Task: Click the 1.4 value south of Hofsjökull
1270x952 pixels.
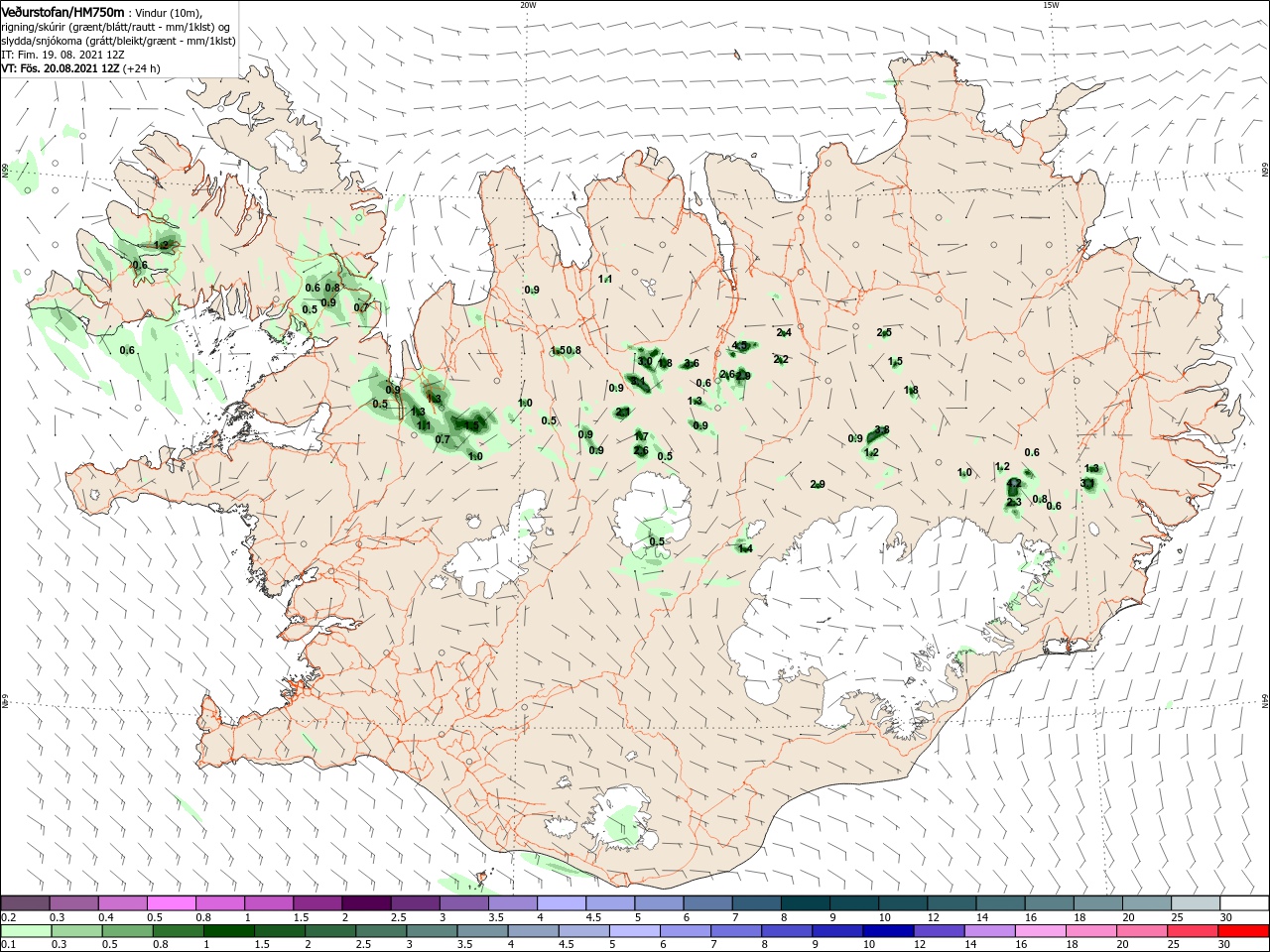Action: [745, 548]
